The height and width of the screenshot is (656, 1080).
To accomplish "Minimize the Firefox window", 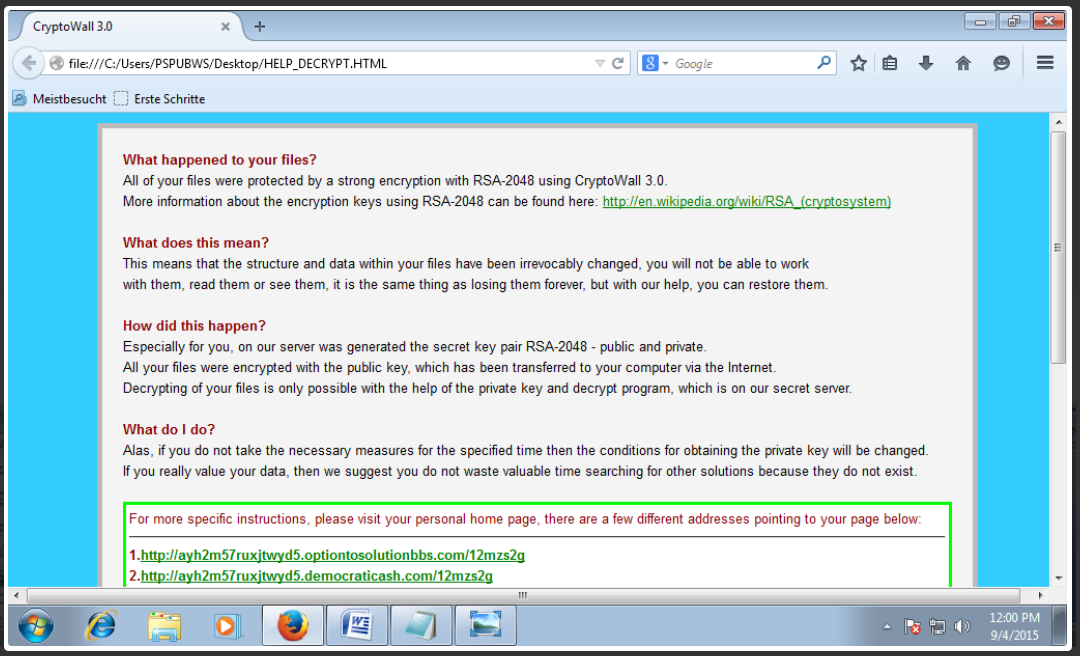I will pyautogui.click(x=979, y=21).
